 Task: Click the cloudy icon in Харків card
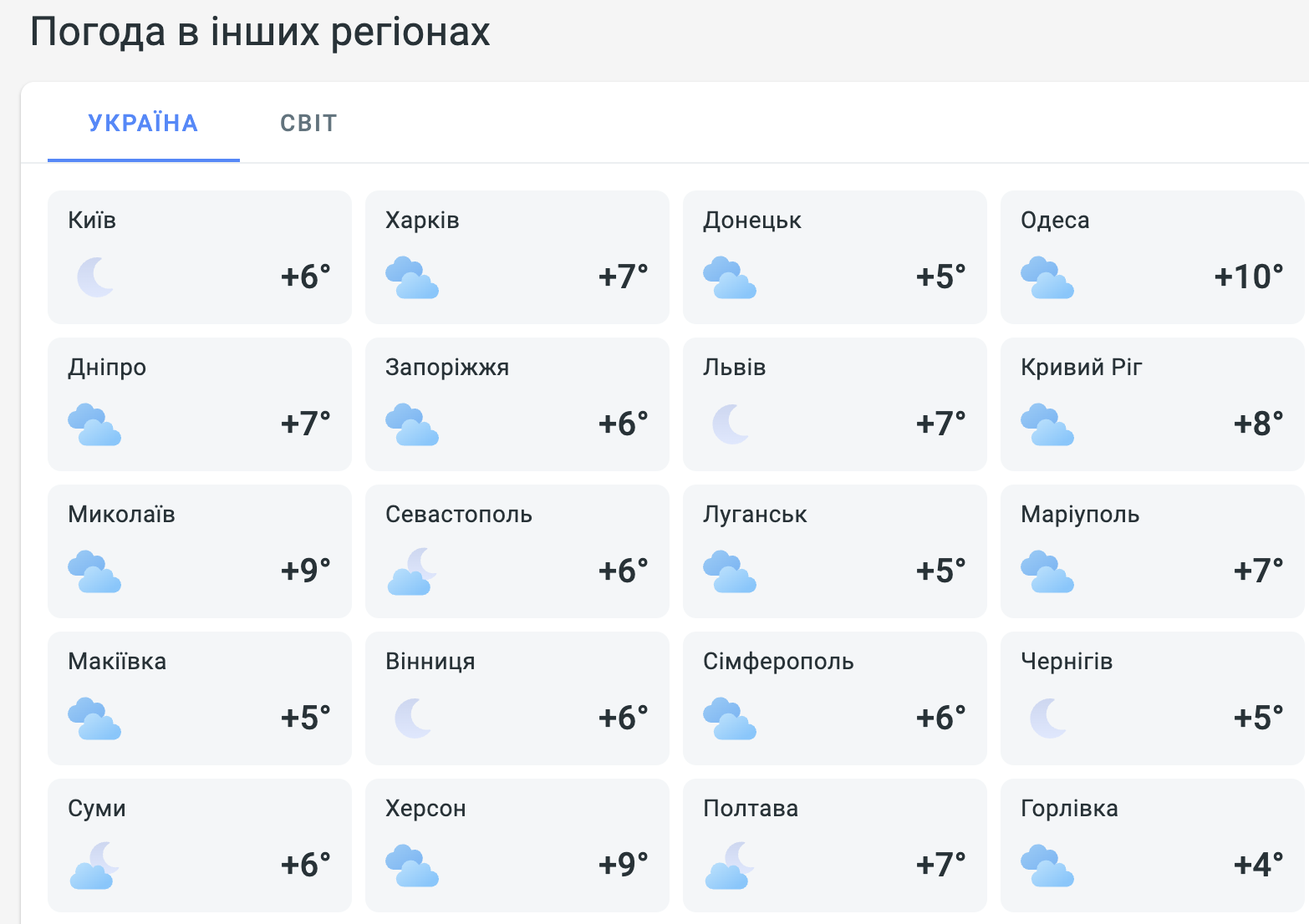[412, 277]
